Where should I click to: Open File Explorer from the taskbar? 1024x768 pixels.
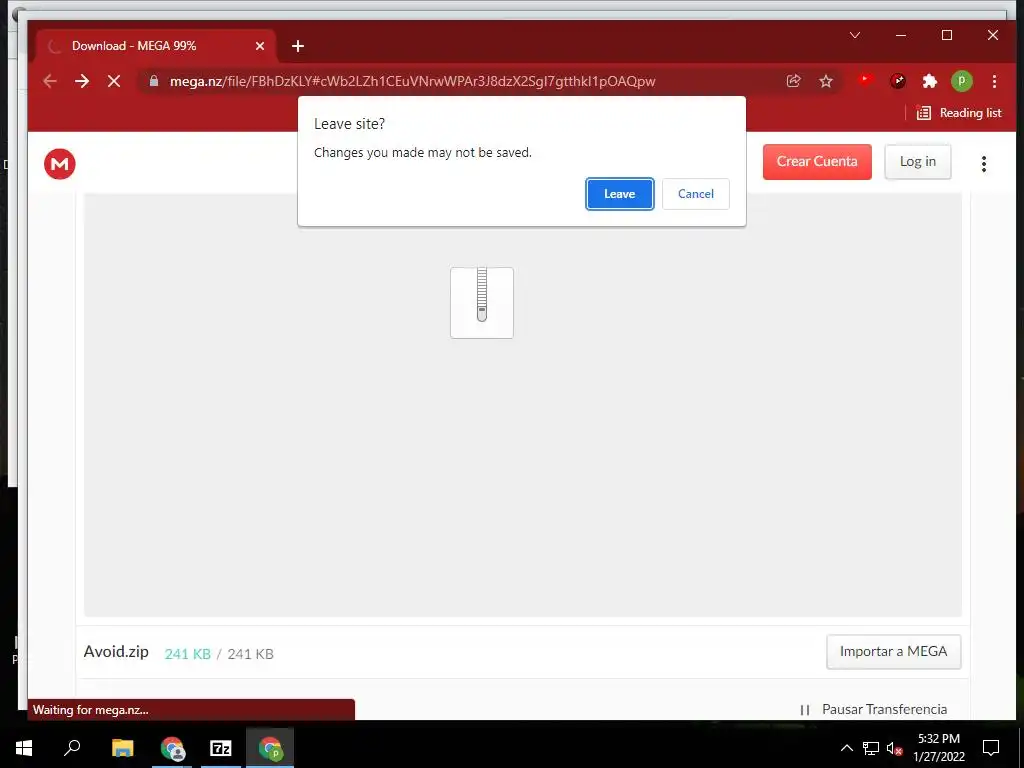pyautogui.click(x=122, y=748)
